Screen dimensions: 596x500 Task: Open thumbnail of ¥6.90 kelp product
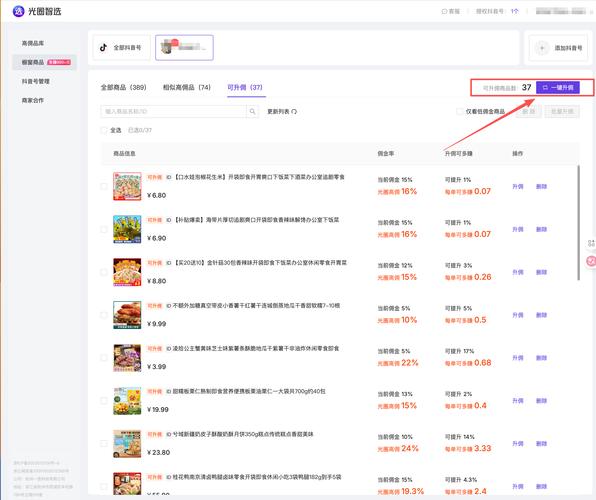tap(127, 229)
